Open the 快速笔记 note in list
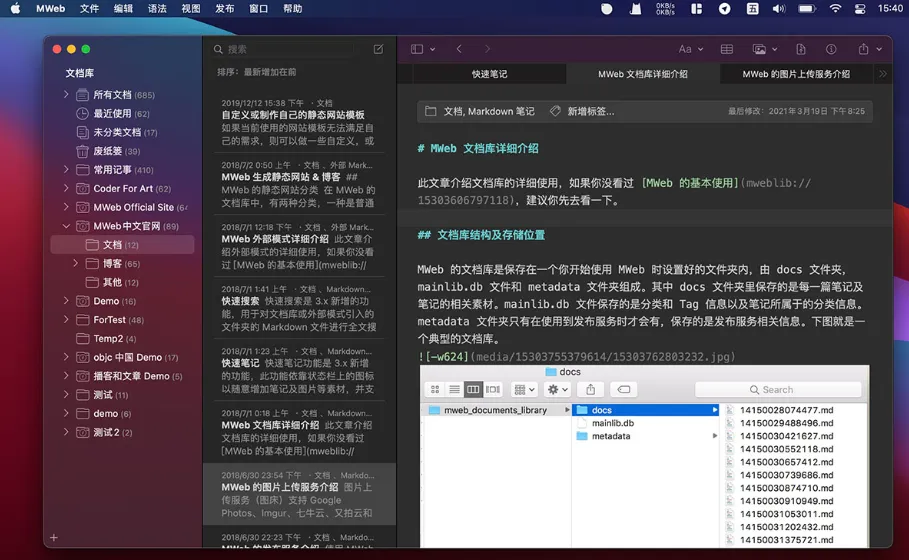Screen dimensions: 909x560 [299, 370]
